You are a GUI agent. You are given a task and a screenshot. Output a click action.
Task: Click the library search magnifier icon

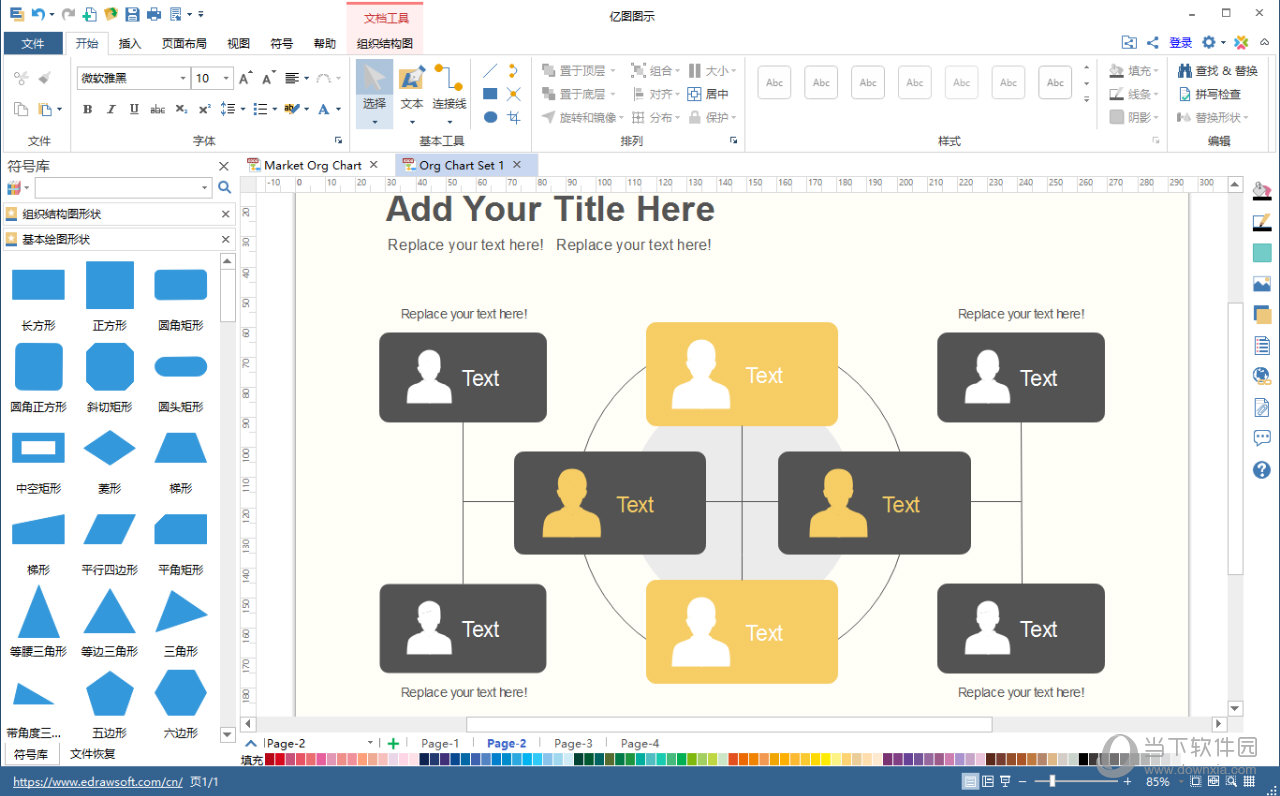point(224,188)
